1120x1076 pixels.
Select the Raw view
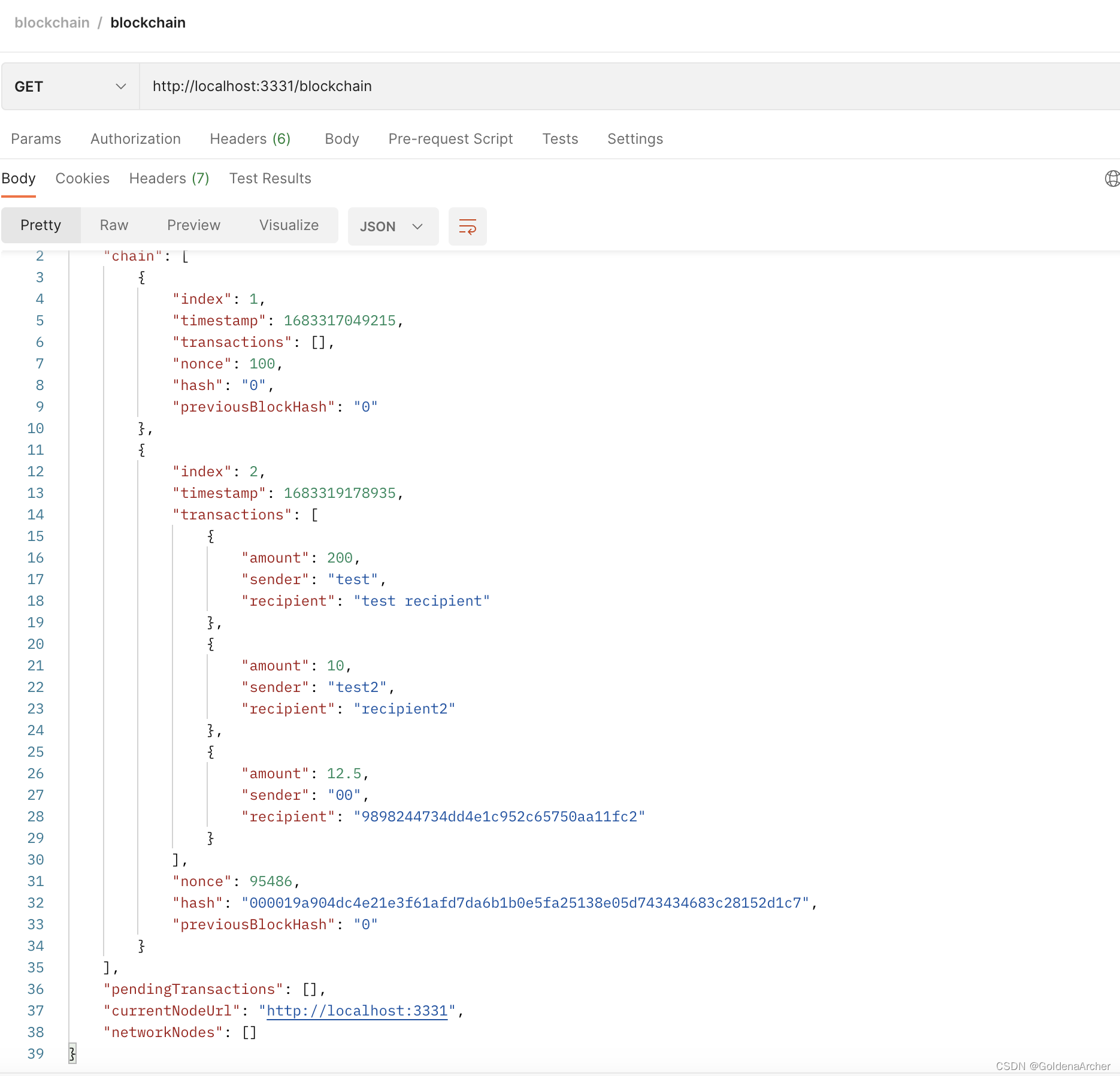point(114,225)
